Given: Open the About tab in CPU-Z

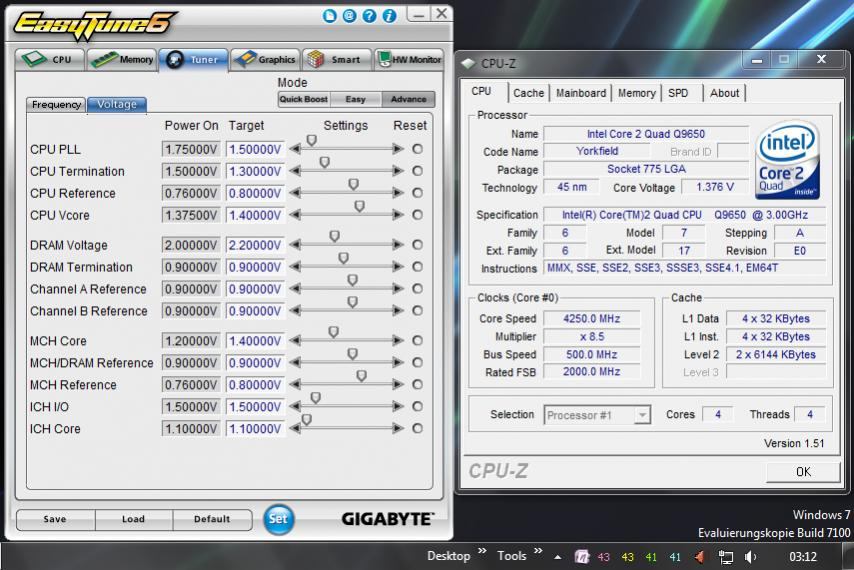Looking at the screenshot, I should tap(724, 93).
